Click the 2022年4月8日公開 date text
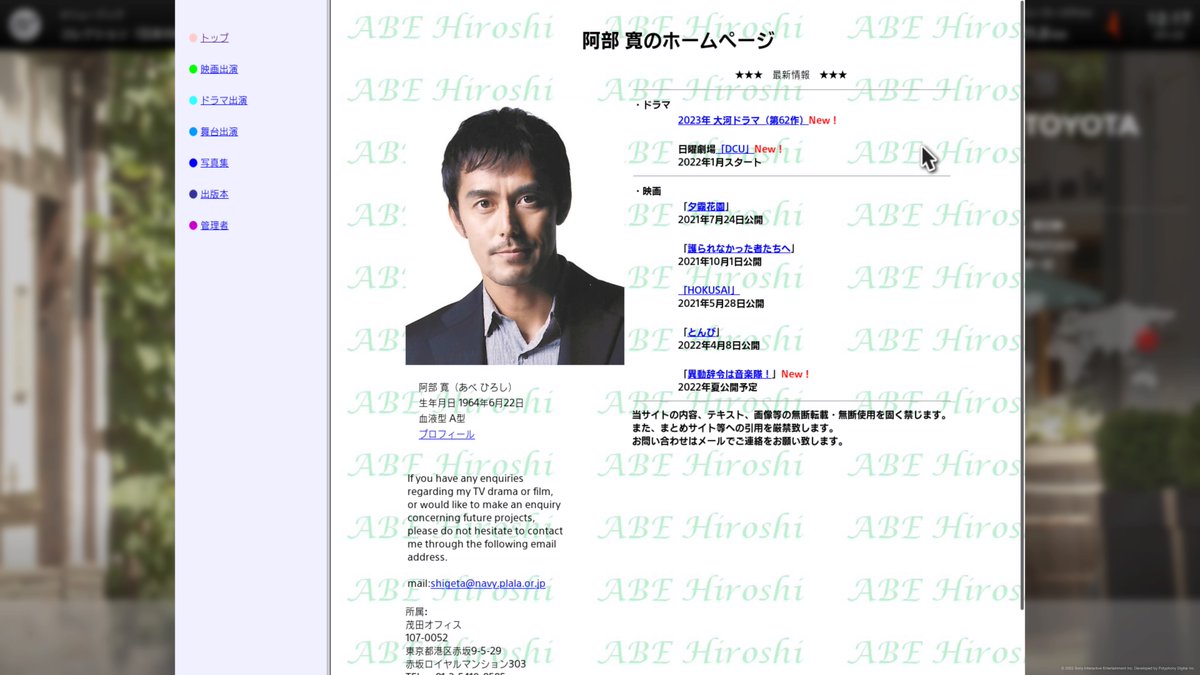 (x=719, y=345)
